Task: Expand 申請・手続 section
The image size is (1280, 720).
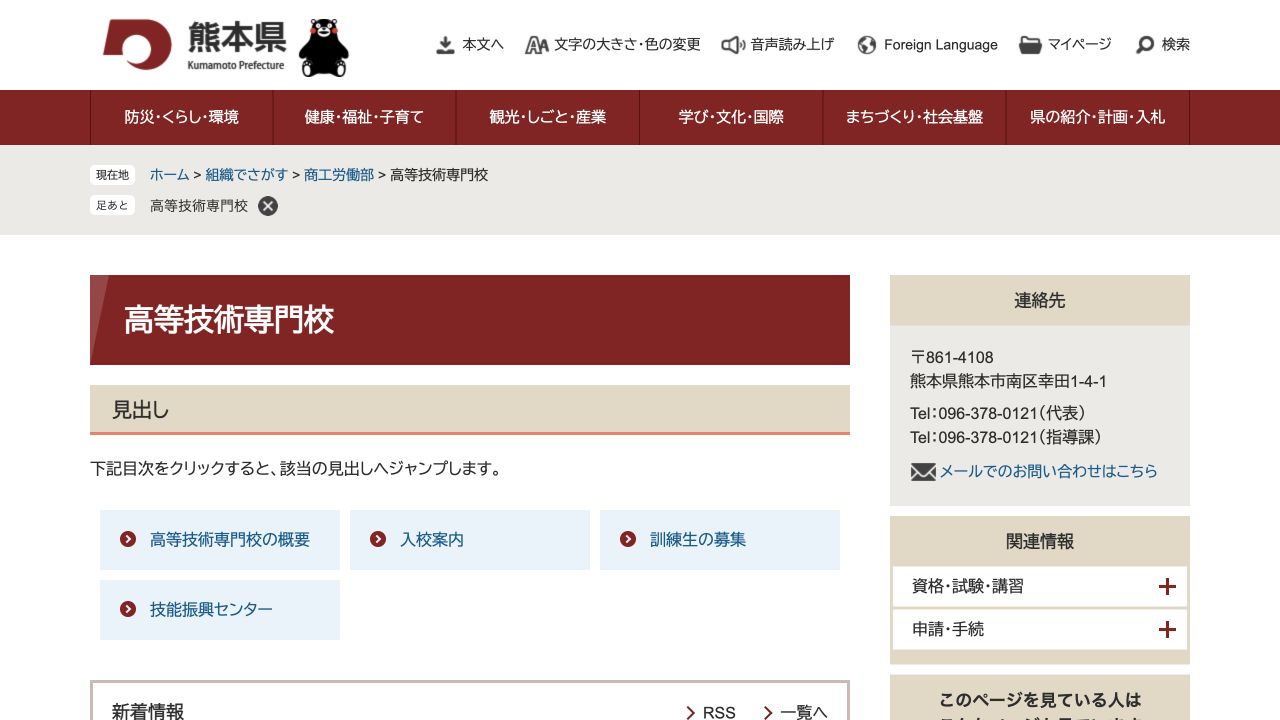Action: point(1040,629)
